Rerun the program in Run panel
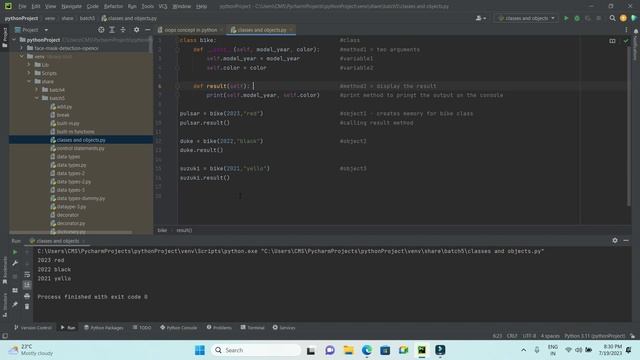Viewport: 640px width, 360px height. click(15, 252)
